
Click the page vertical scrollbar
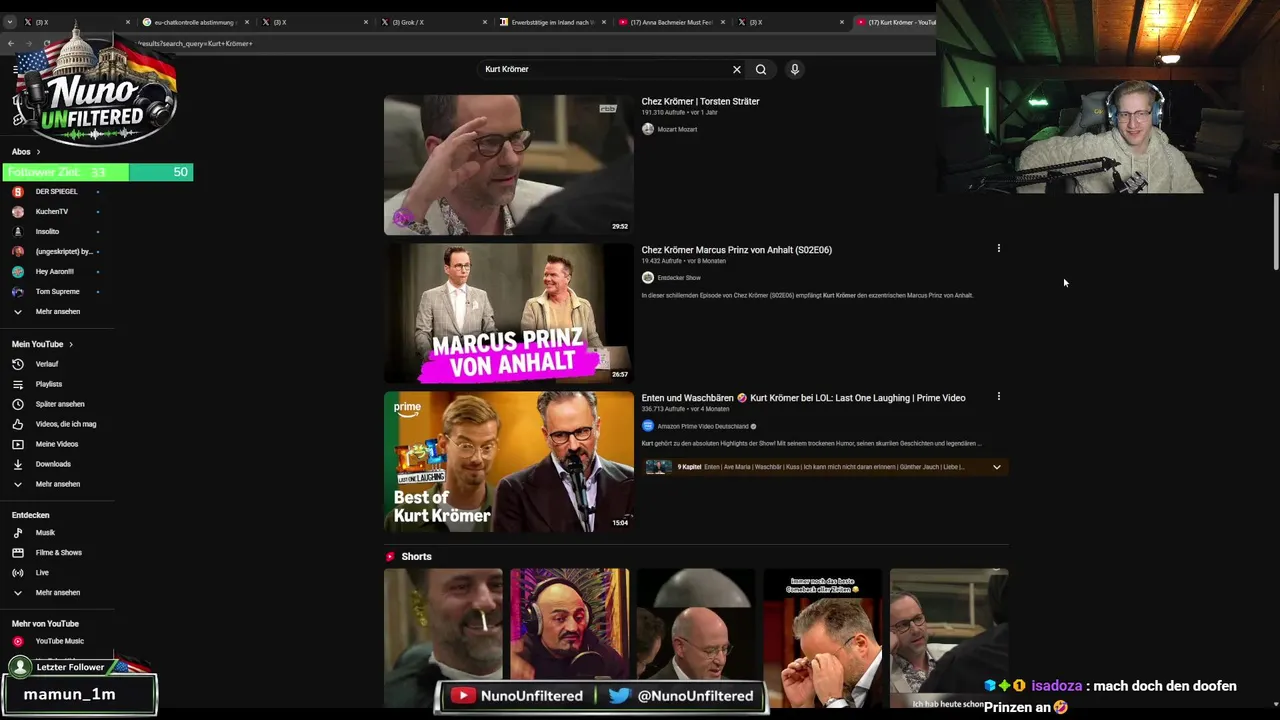click(x=1275, y=232)
